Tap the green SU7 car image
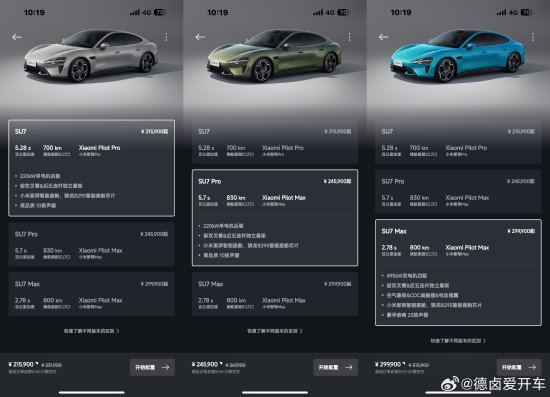This screenshot has width=550, height=397. click(275, 56)
